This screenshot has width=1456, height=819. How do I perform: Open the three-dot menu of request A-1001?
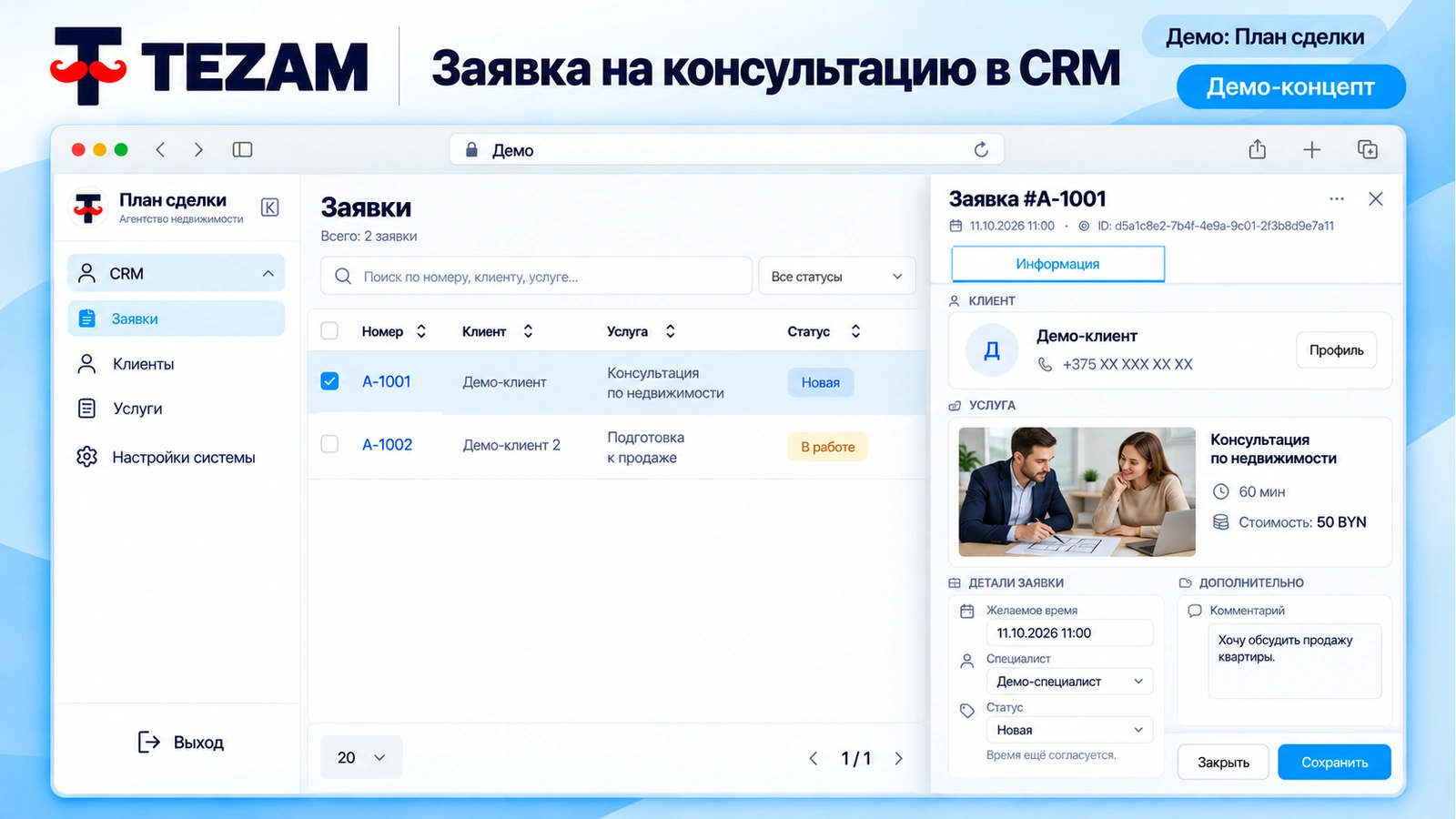[1336, 198]
